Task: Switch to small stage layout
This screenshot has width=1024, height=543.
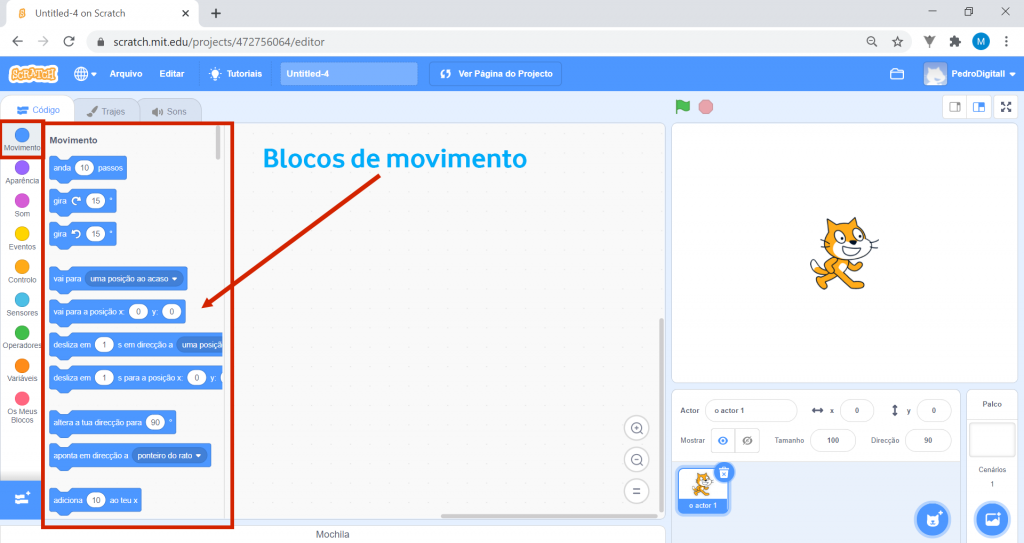Action: click(x=955, y=107)
